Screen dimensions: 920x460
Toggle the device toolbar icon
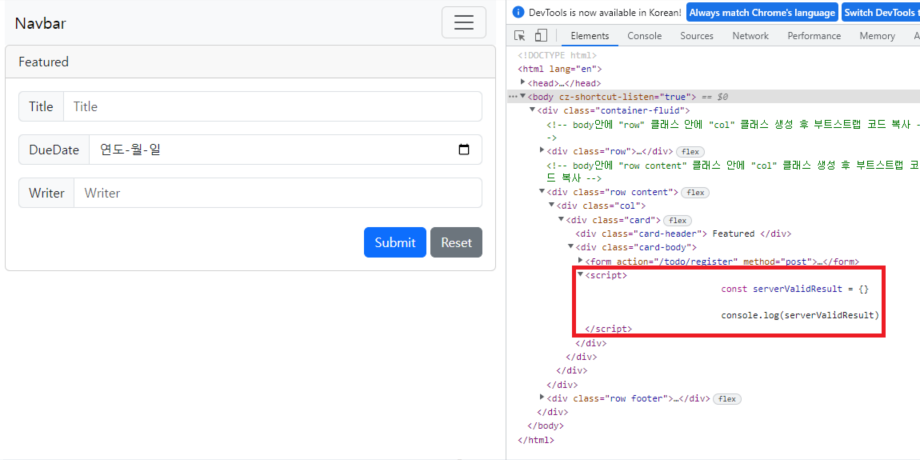point(540,36)
